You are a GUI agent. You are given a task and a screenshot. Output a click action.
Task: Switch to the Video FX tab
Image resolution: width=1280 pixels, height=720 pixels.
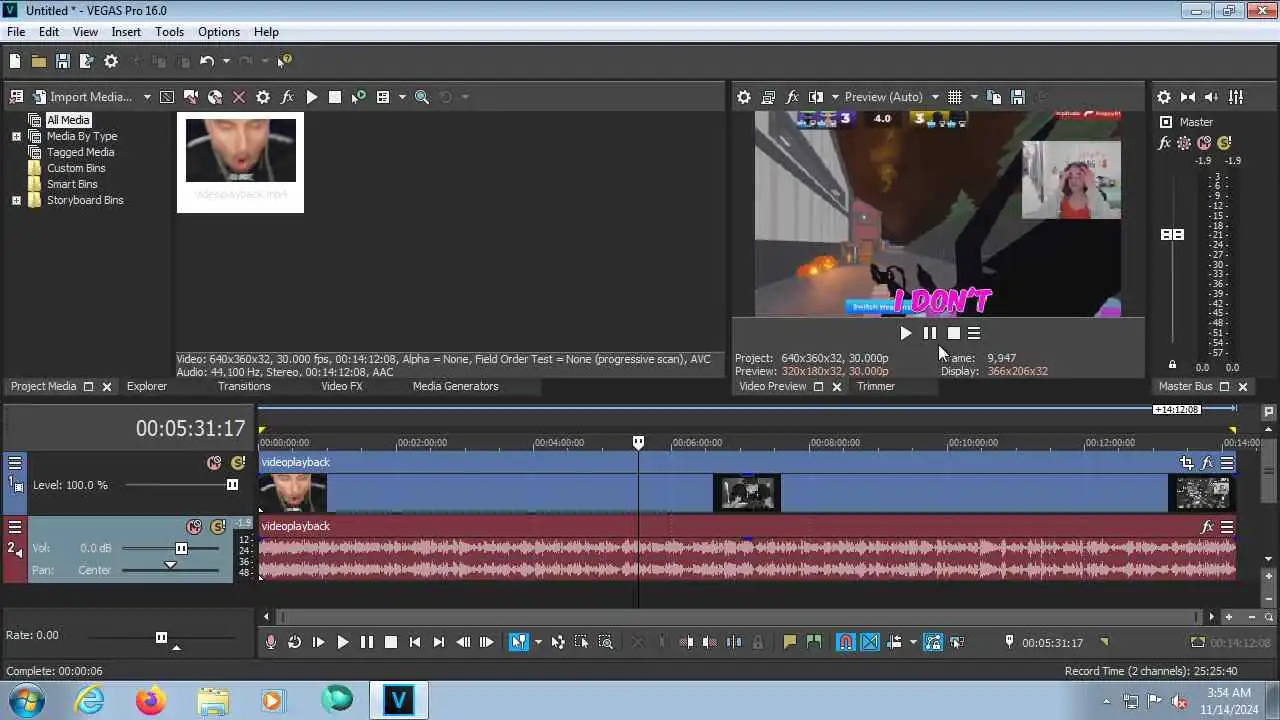coord(342,386)
